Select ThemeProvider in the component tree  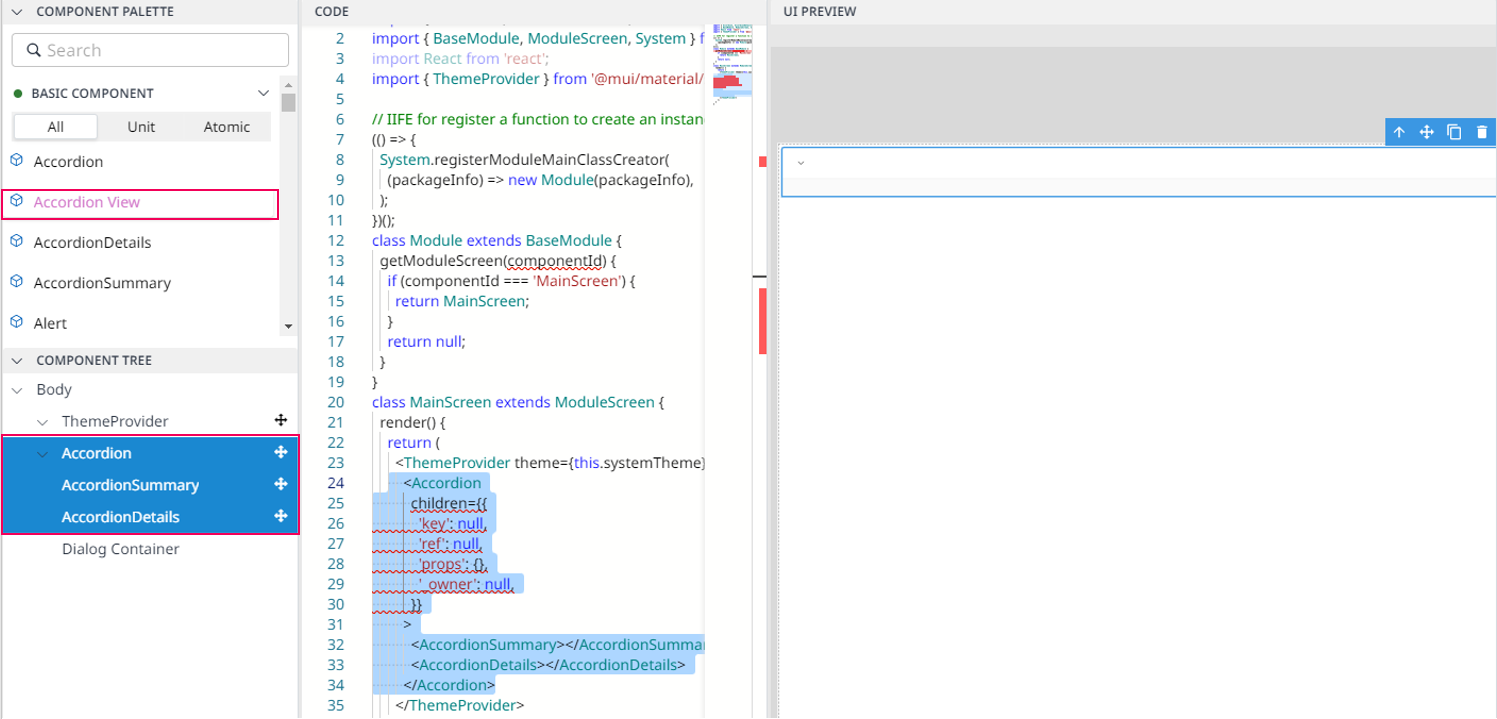click(x=115, y=422)
